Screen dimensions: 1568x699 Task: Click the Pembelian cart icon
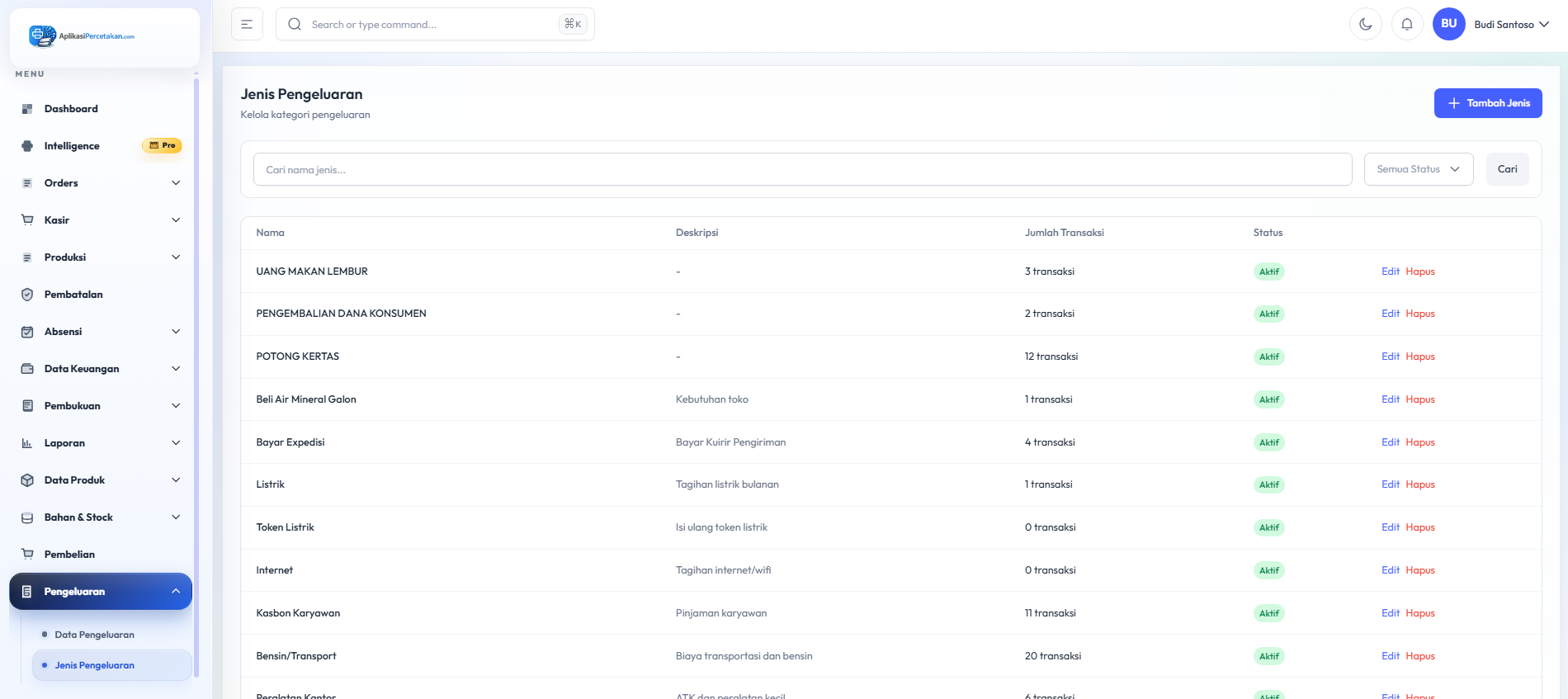(x=27, y=555)
